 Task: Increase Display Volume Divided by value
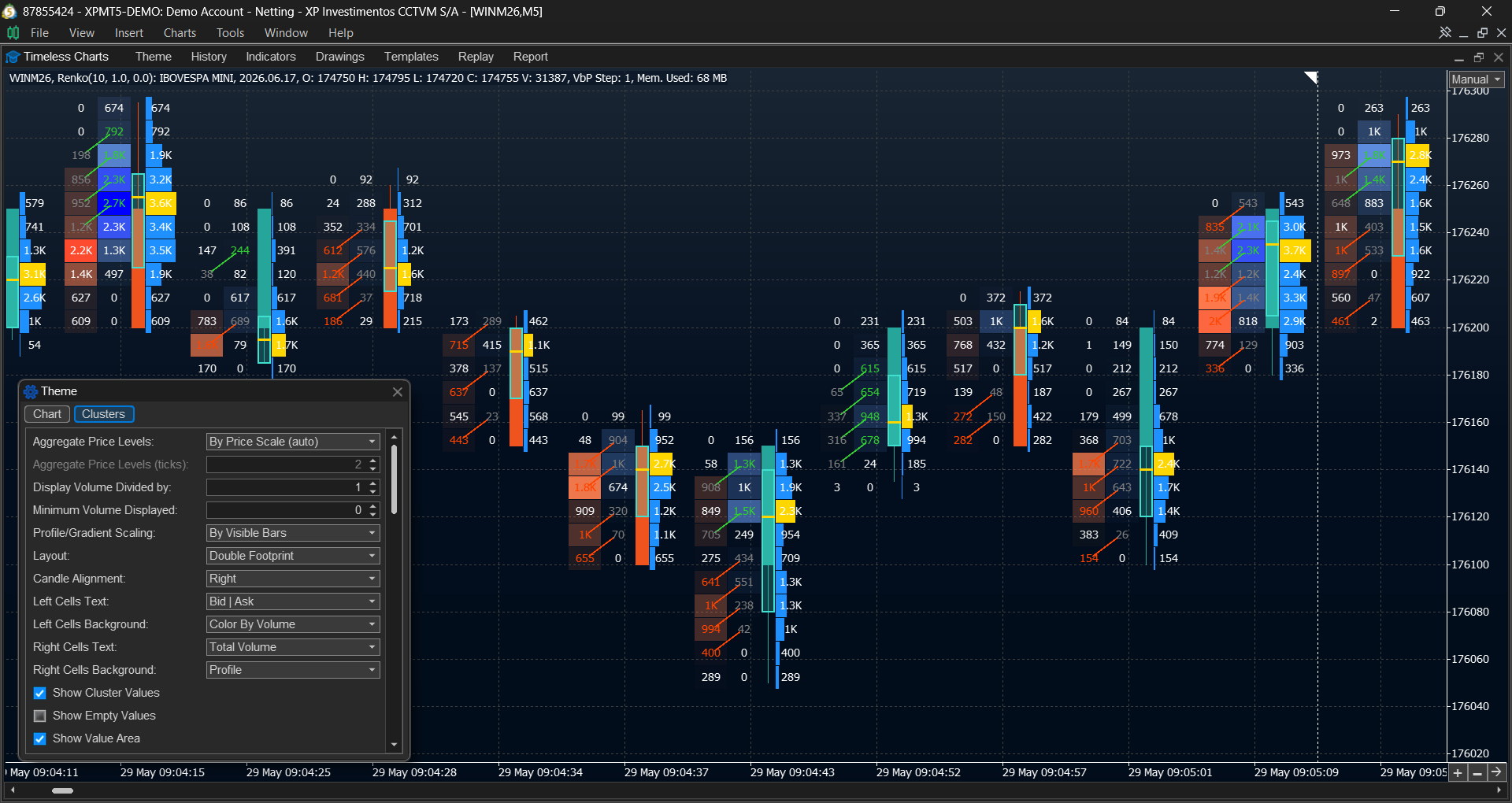(x=373, y=483)
